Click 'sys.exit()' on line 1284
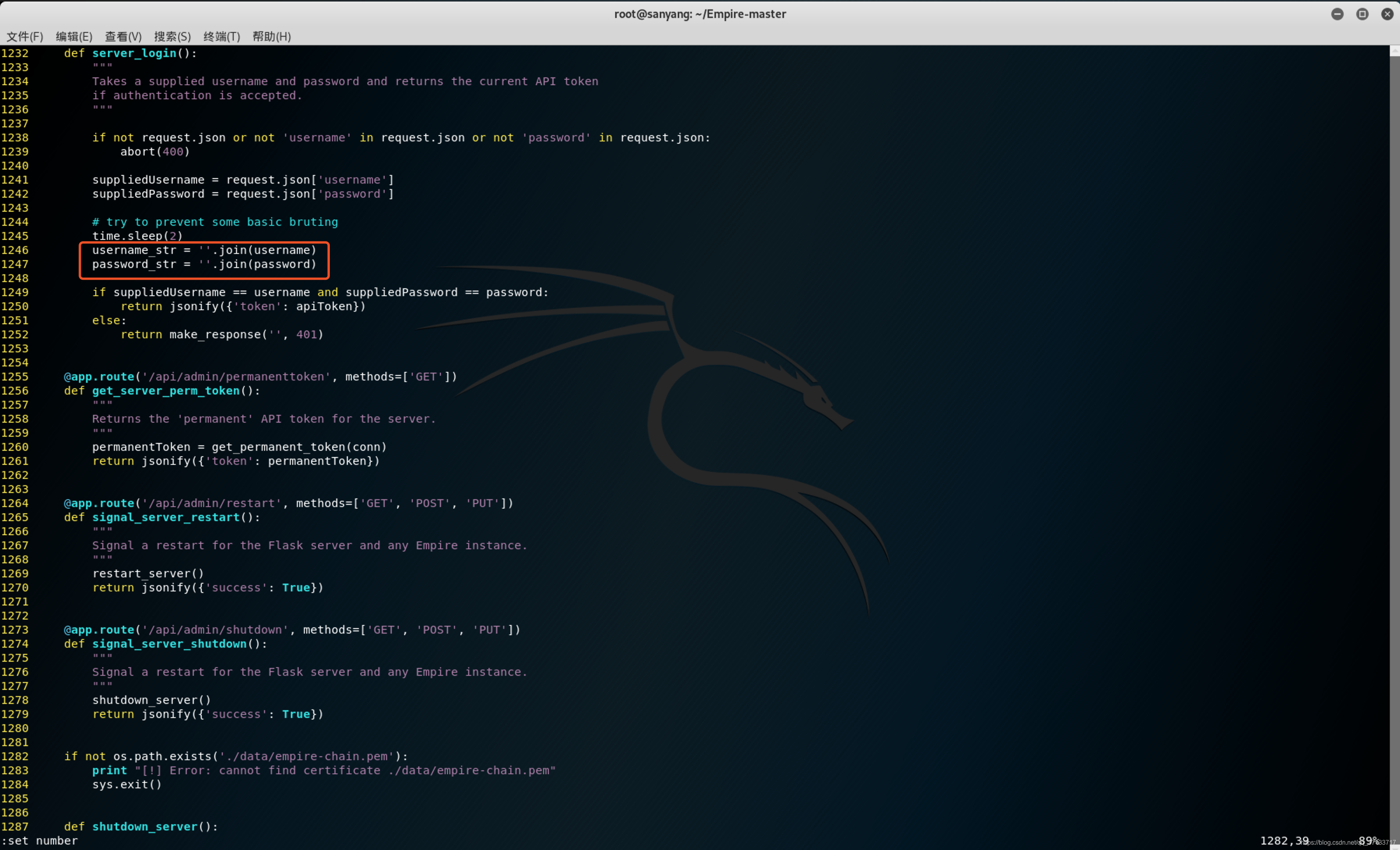Image resolution: width=1400 pixels, height=850 pixels. (127, 784)
